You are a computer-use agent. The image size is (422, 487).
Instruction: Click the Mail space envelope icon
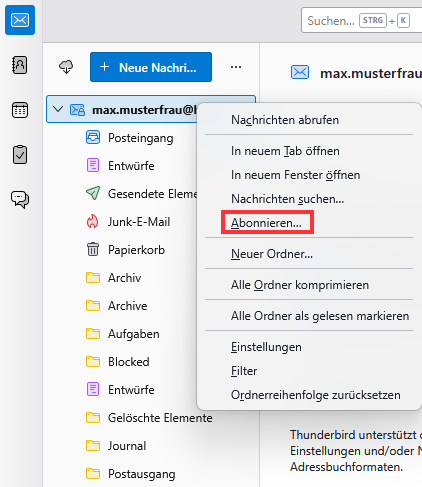[20, 20]
